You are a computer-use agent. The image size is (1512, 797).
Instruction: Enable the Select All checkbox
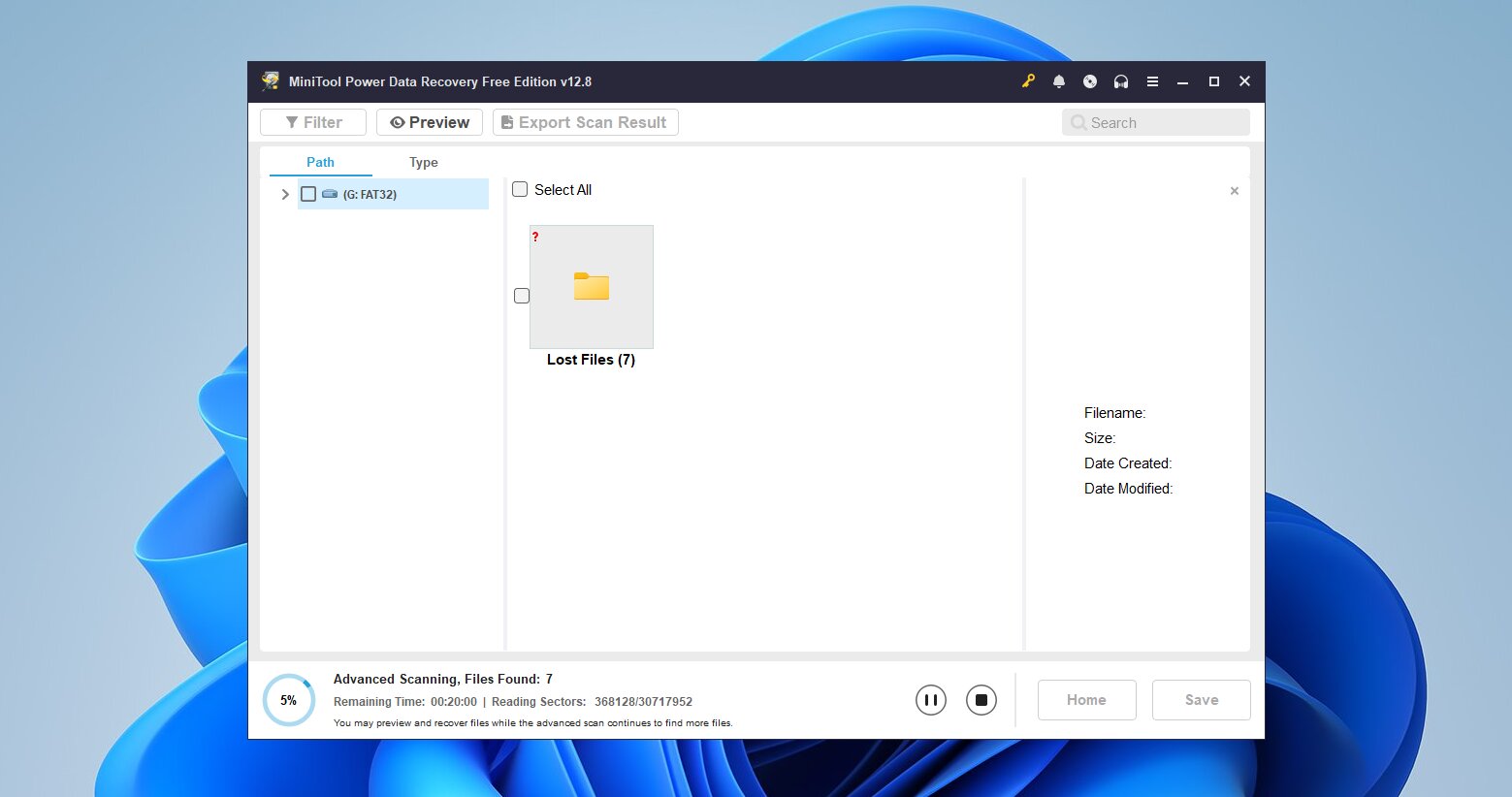(x=520, y=189)
